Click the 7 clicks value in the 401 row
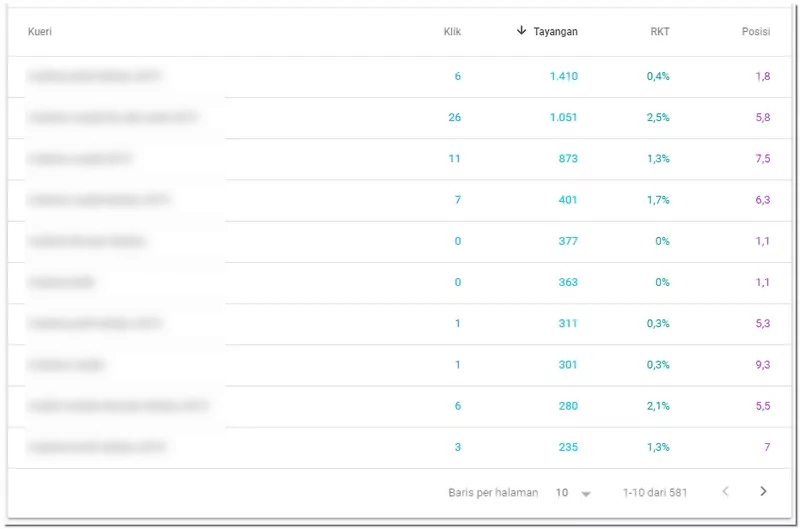Image resolution: width=800 pixels, height=529 pixels. 458,200
